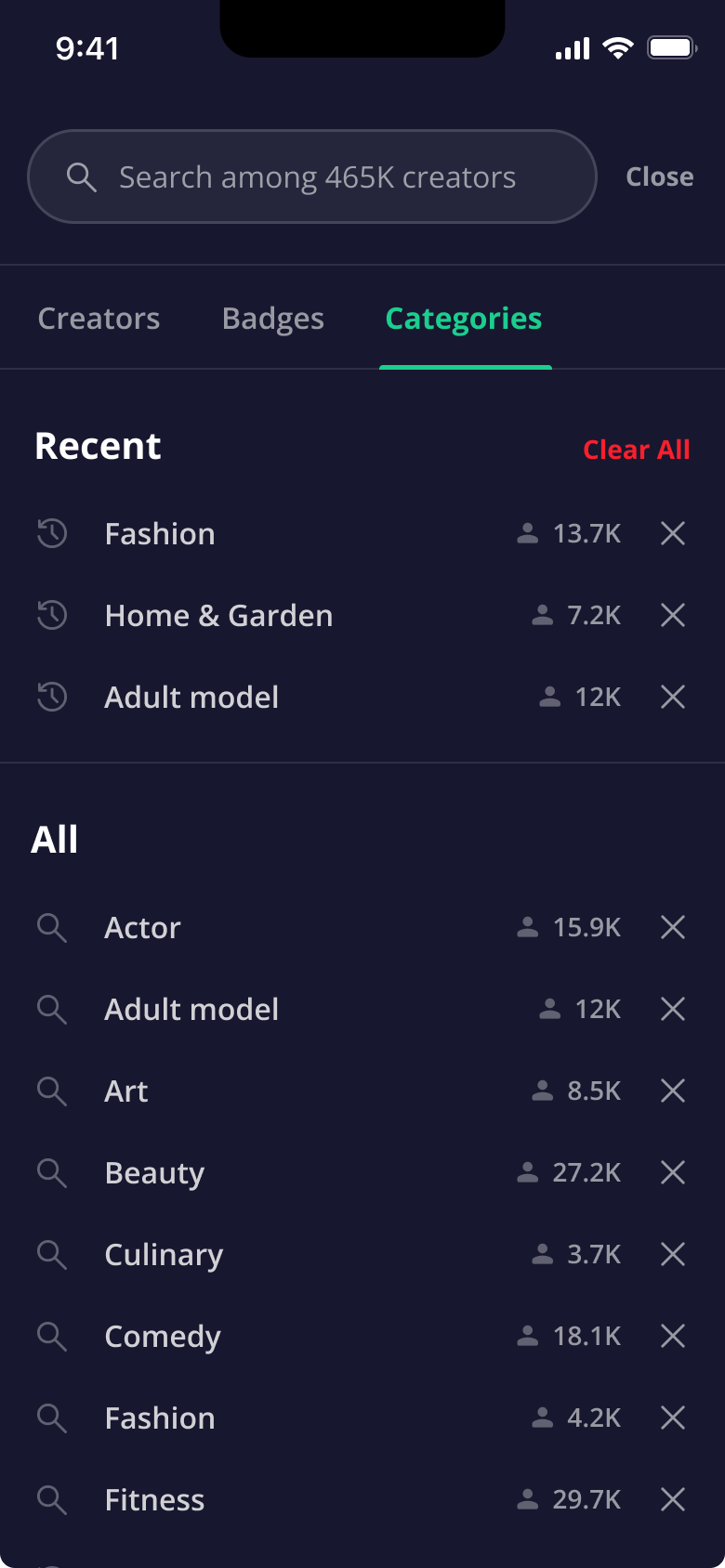This screenshot has width=725, height=1568.
Task: Click the search icon beside Comedy
Action: [x=52, y=1336]
